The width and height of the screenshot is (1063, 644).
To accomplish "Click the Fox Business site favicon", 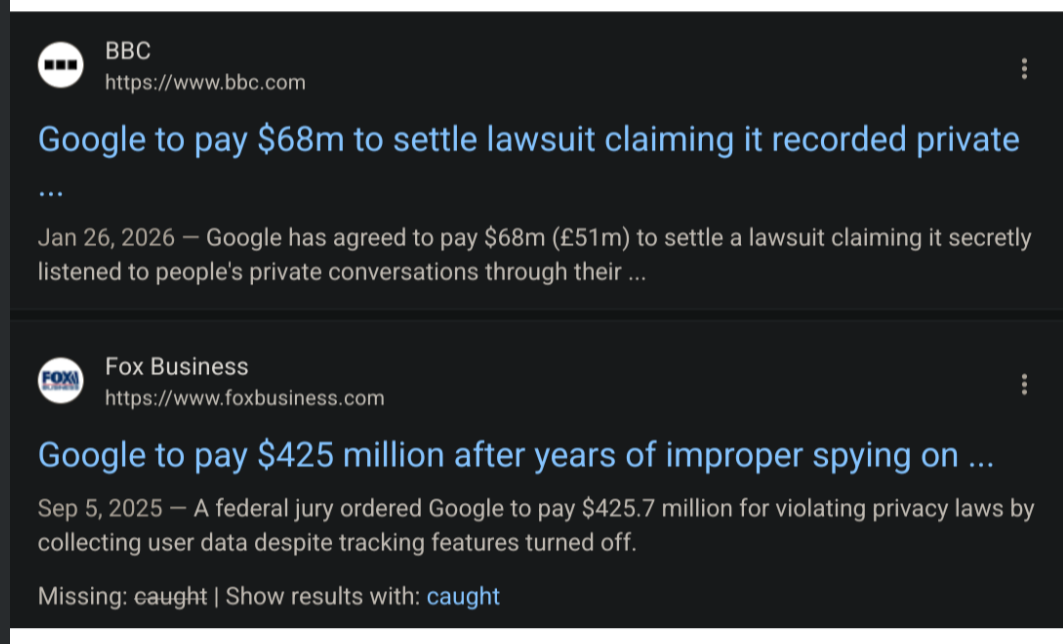I will coord(59,381).
